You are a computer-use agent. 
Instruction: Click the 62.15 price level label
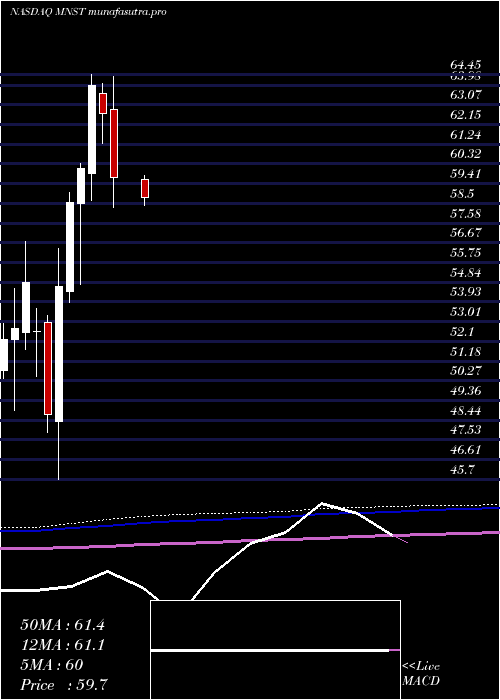tap(465, 115)
